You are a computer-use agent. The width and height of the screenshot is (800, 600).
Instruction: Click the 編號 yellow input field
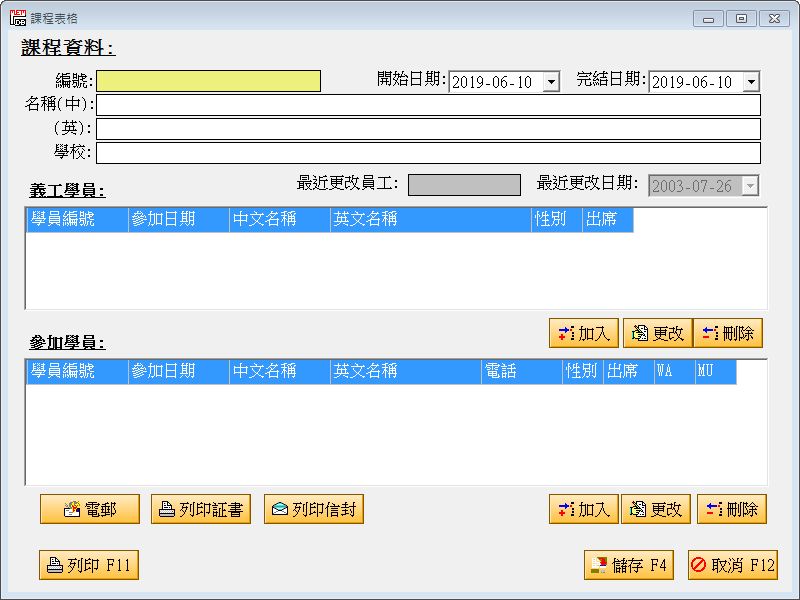(x=209, y=81)
